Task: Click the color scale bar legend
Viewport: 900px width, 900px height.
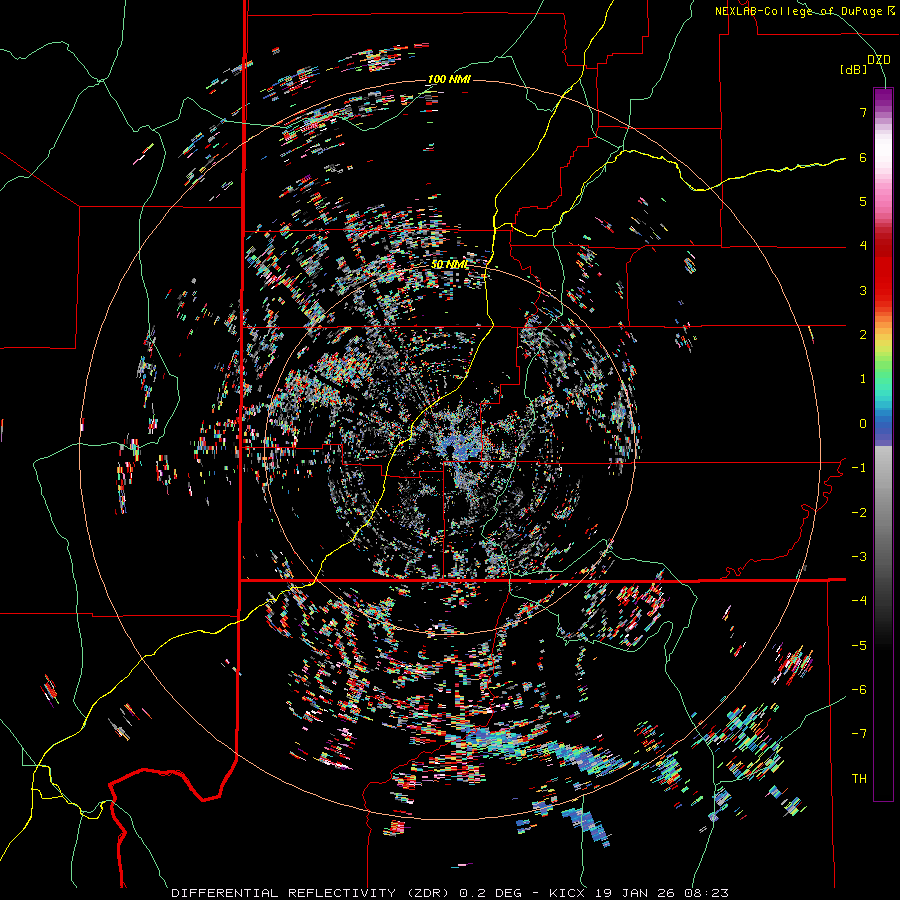Action: pyautogui.click(x=883, y=444)
